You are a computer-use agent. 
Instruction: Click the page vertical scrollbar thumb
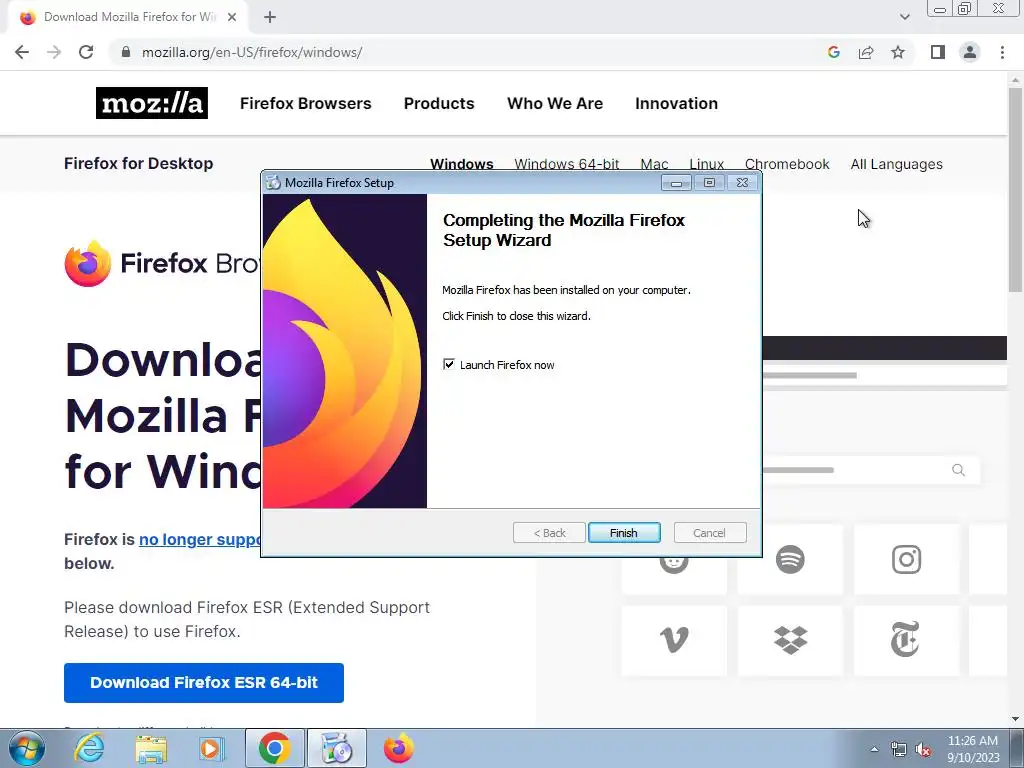click(1015, 189)
